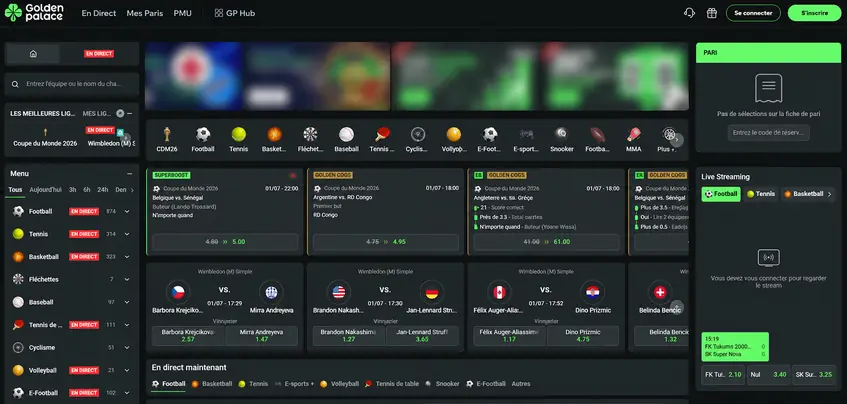
Task: Pick Dino Prizmic at 4.75
Action: (x=583, y=336)
